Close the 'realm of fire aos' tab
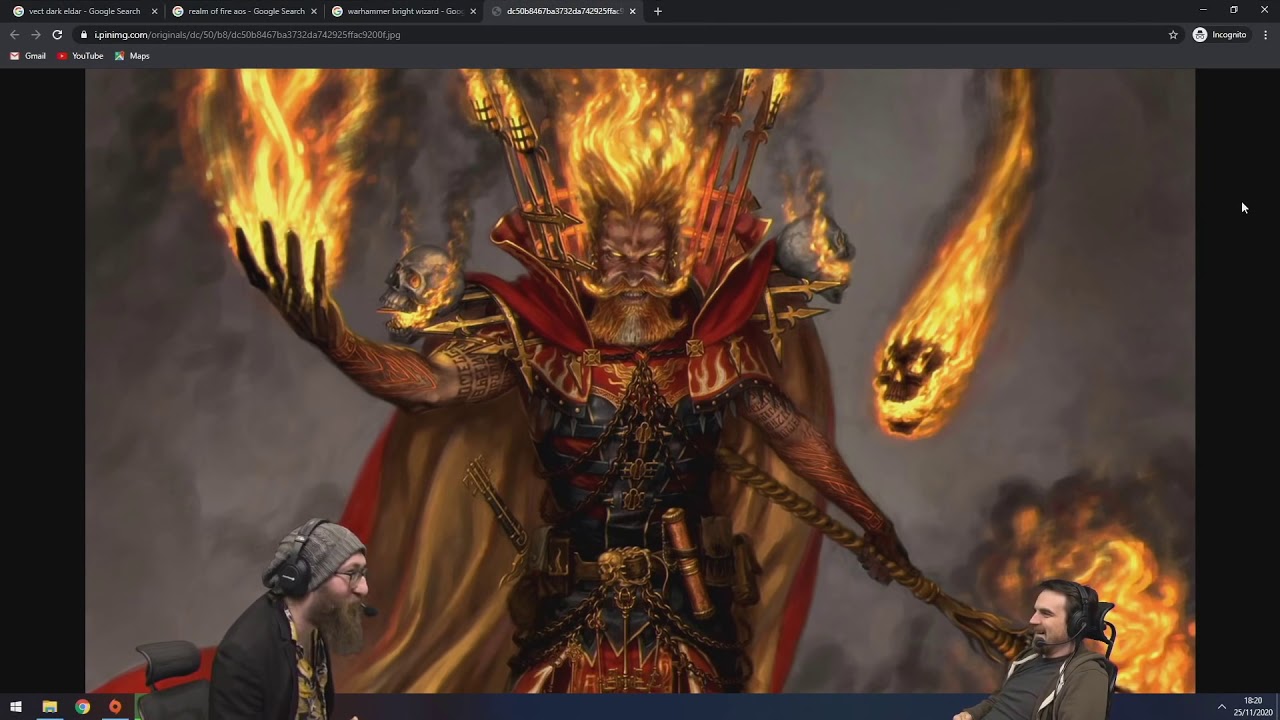 click(314, 11)
